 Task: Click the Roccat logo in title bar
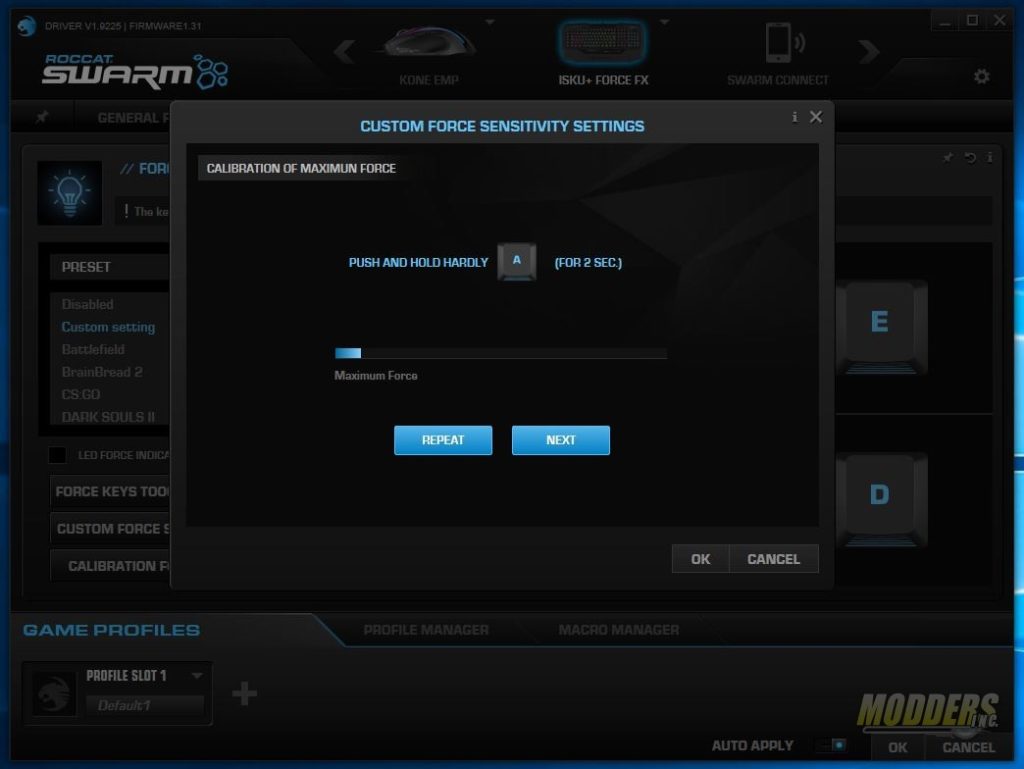click(x=26, y=26)
